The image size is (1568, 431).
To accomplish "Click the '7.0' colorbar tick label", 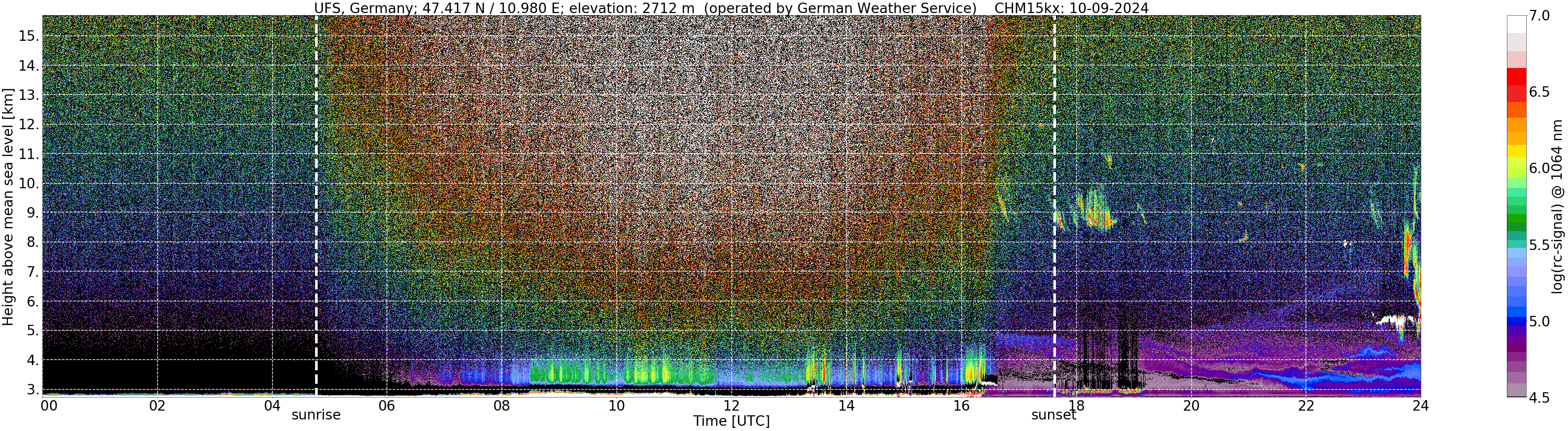I will point(1539,16).
